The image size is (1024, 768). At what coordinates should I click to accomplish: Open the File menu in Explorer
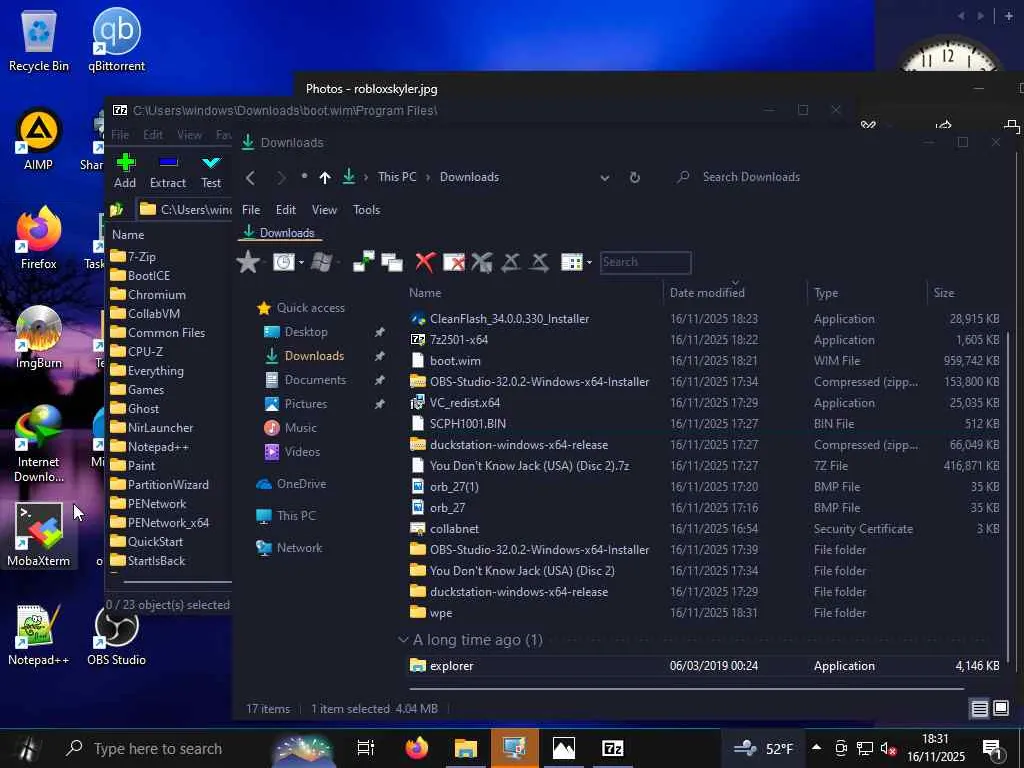click(251, 210)
